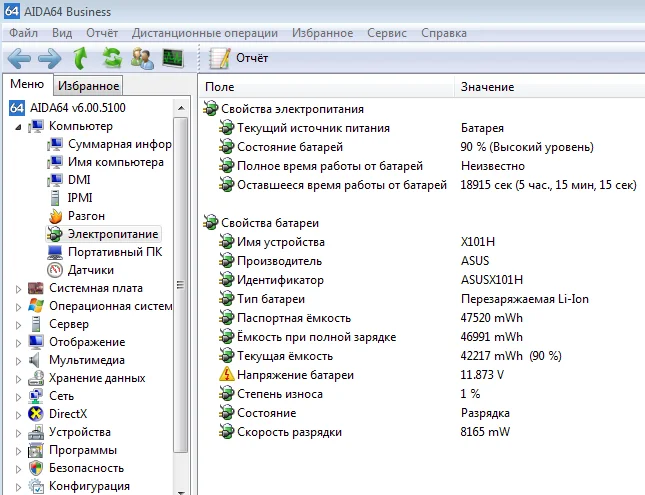
Task: Open Портативный ПК tree item
Action: [x=115, y=252]
